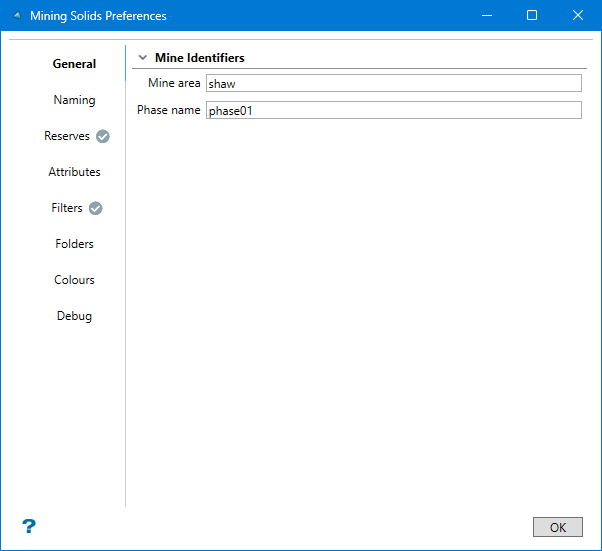Minimize the Mining Solids Preferences window

coord(486,16)
